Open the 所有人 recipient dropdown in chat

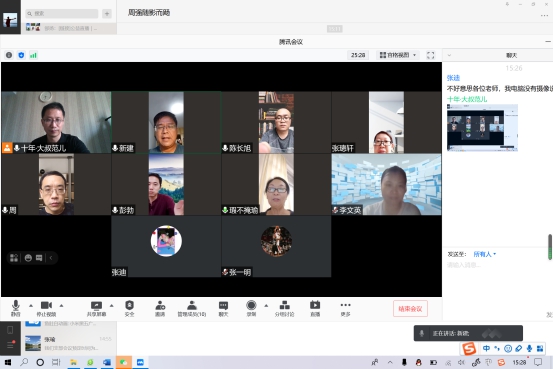tap(485, 254)
